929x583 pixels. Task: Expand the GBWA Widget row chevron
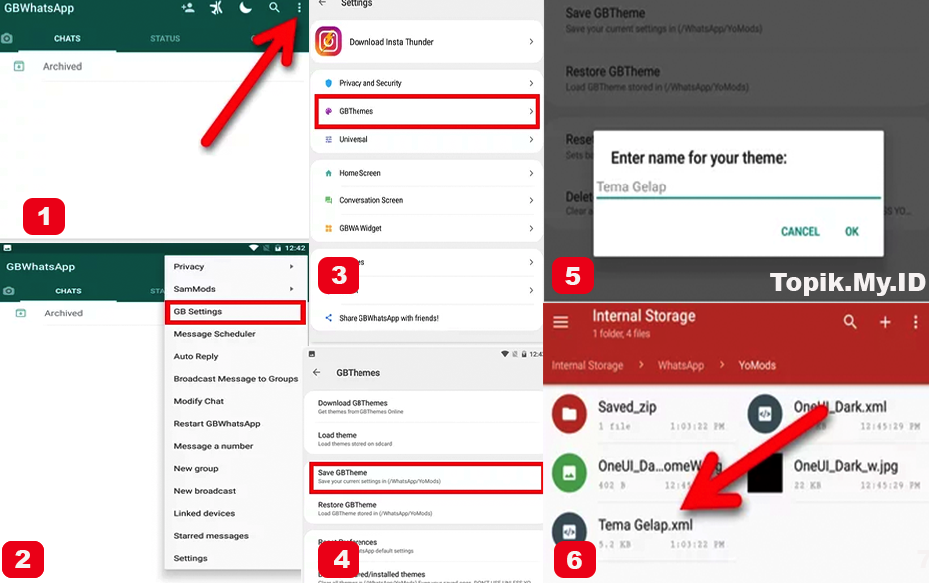(x=531, y=228)
